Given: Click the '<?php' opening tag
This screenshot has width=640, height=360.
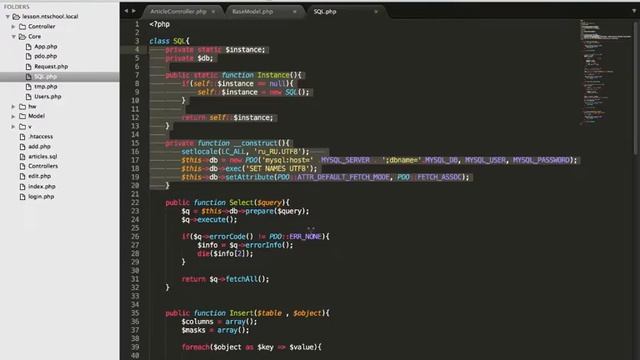Looking at the screenshot, I should point(160,24).
